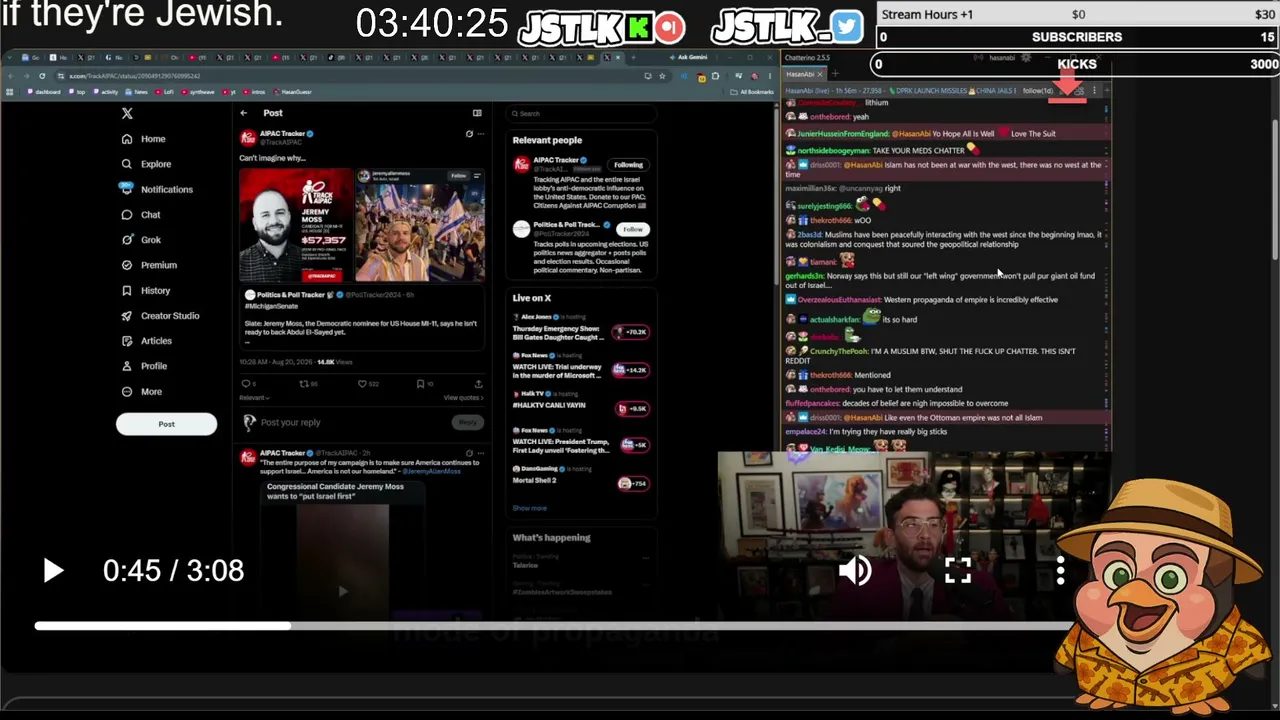Play the paused video

[x=53, y=571]
